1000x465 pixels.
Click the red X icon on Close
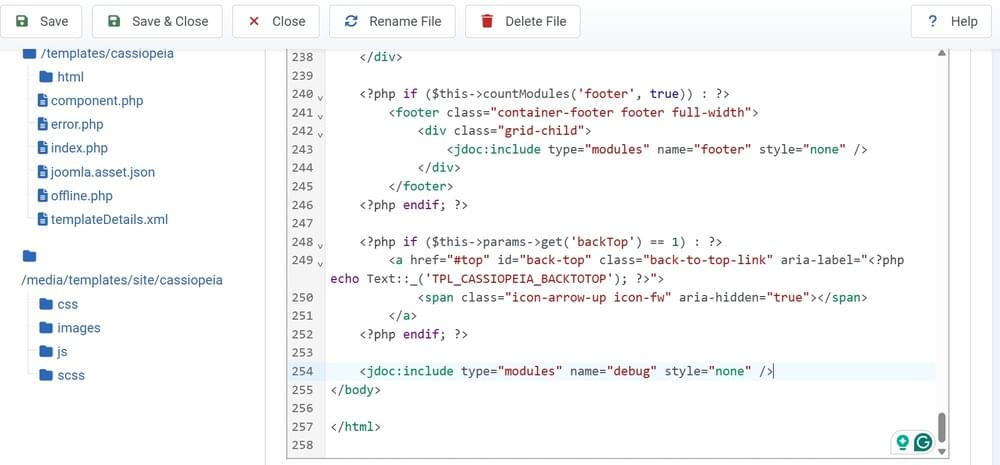[x=254, y=22]
